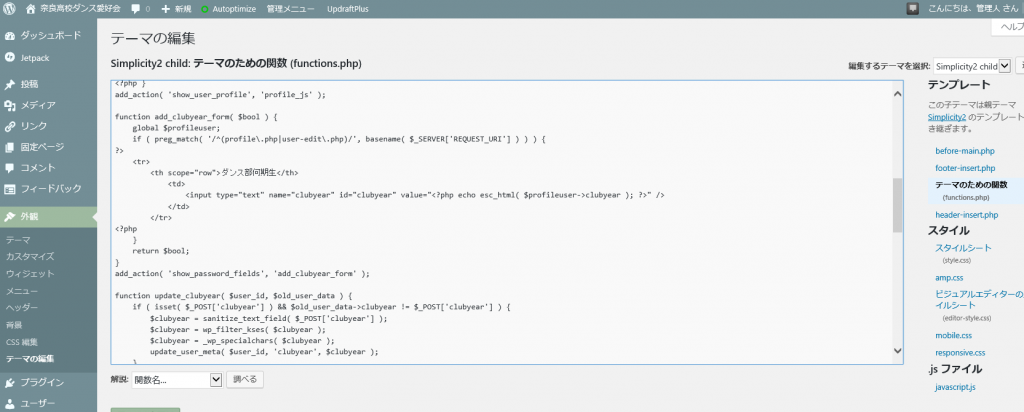Go to 投稿 posts menu
The height and width of the screenshot is (412, 1024).
click(29, 84)
